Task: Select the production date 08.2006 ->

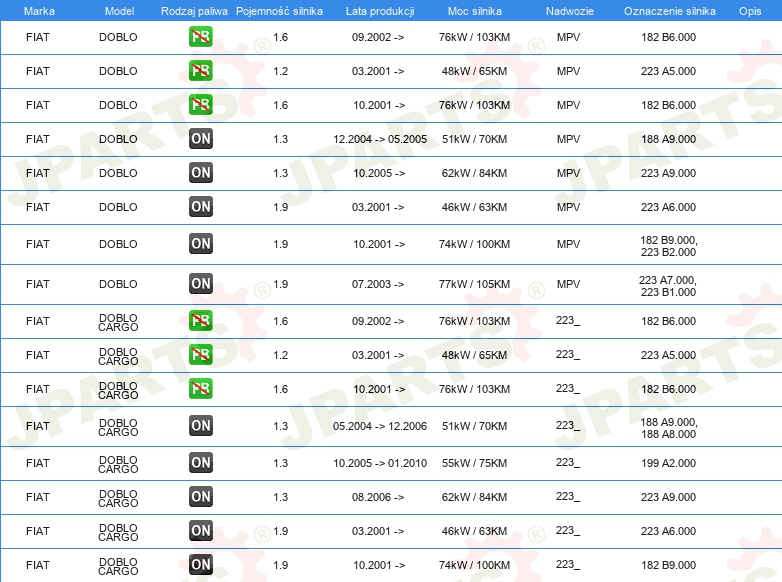Action: [378, 497]
